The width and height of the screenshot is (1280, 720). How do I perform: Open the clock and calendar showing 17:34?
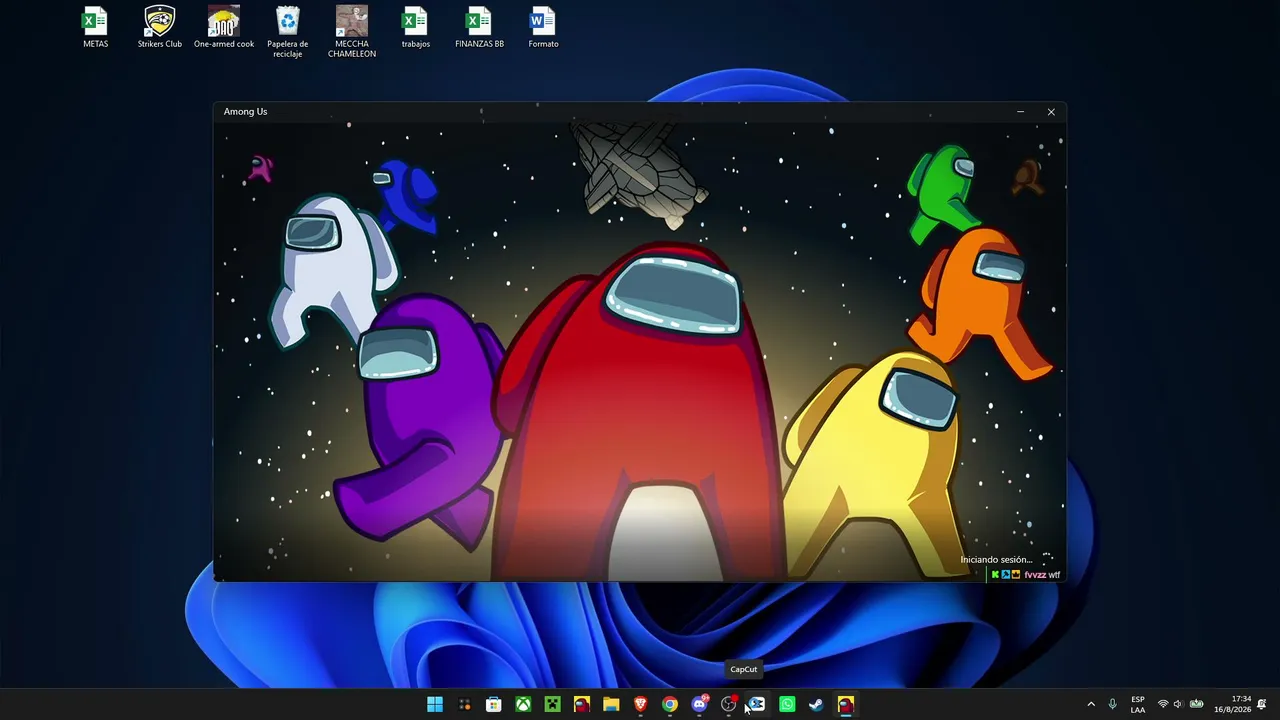pos(1233,704)
